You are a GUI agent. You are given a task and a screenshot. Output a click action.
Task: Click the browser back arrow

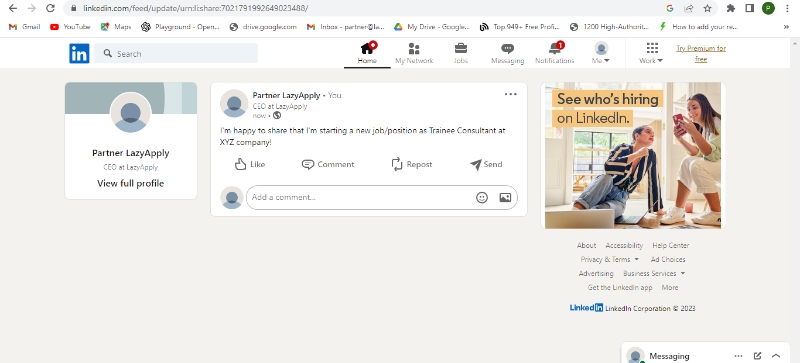coord(13,8)
